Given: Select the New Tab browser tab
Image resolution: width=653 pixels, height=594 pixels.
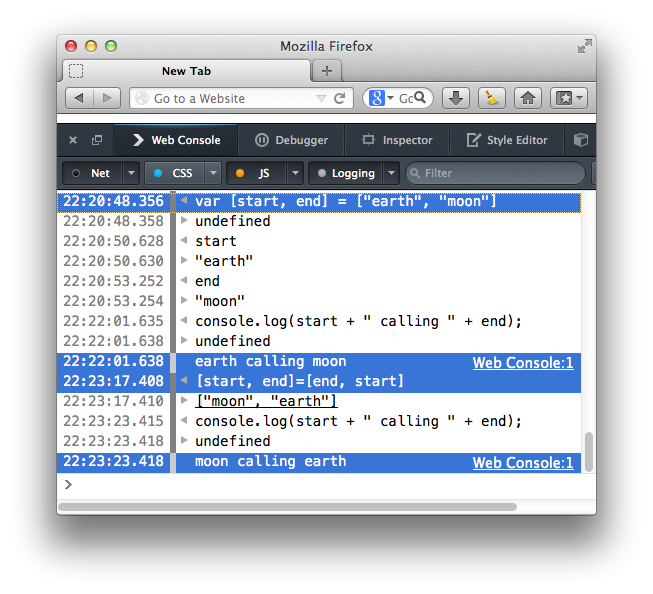Looking at the screenshot, I should pos(187,71).
